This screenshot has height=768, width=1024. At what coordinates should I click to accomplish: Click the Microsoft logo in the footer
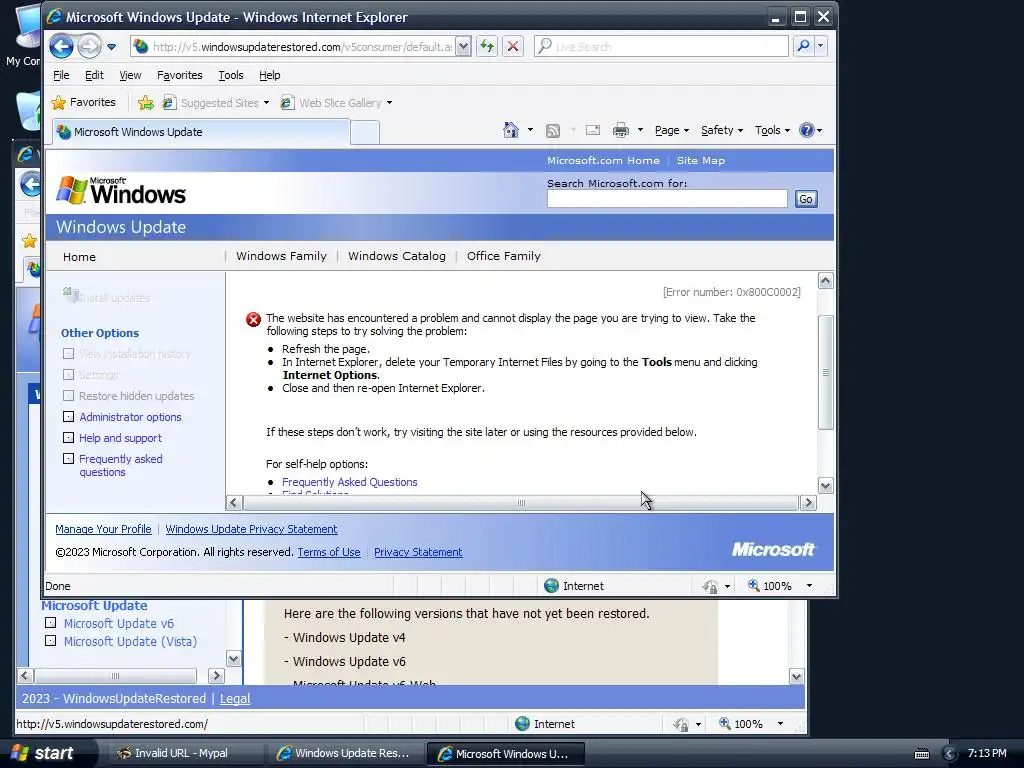773,549
